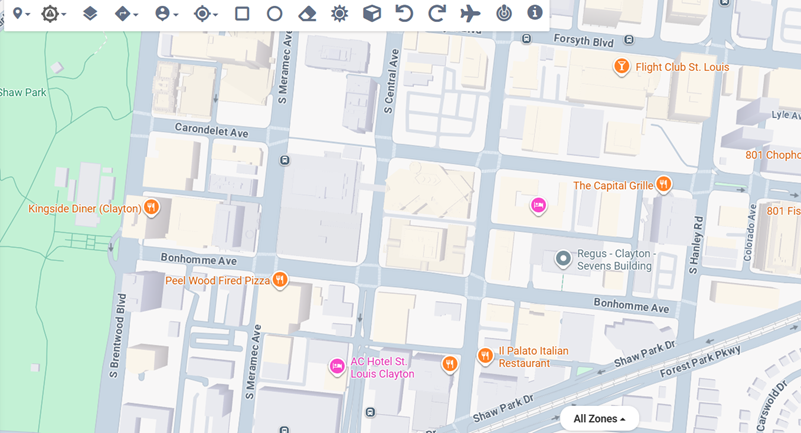The height and width of the screenshot is (433, 801).
Task: Toggle the sun brightness mode icon
Action: pos(339,13)
